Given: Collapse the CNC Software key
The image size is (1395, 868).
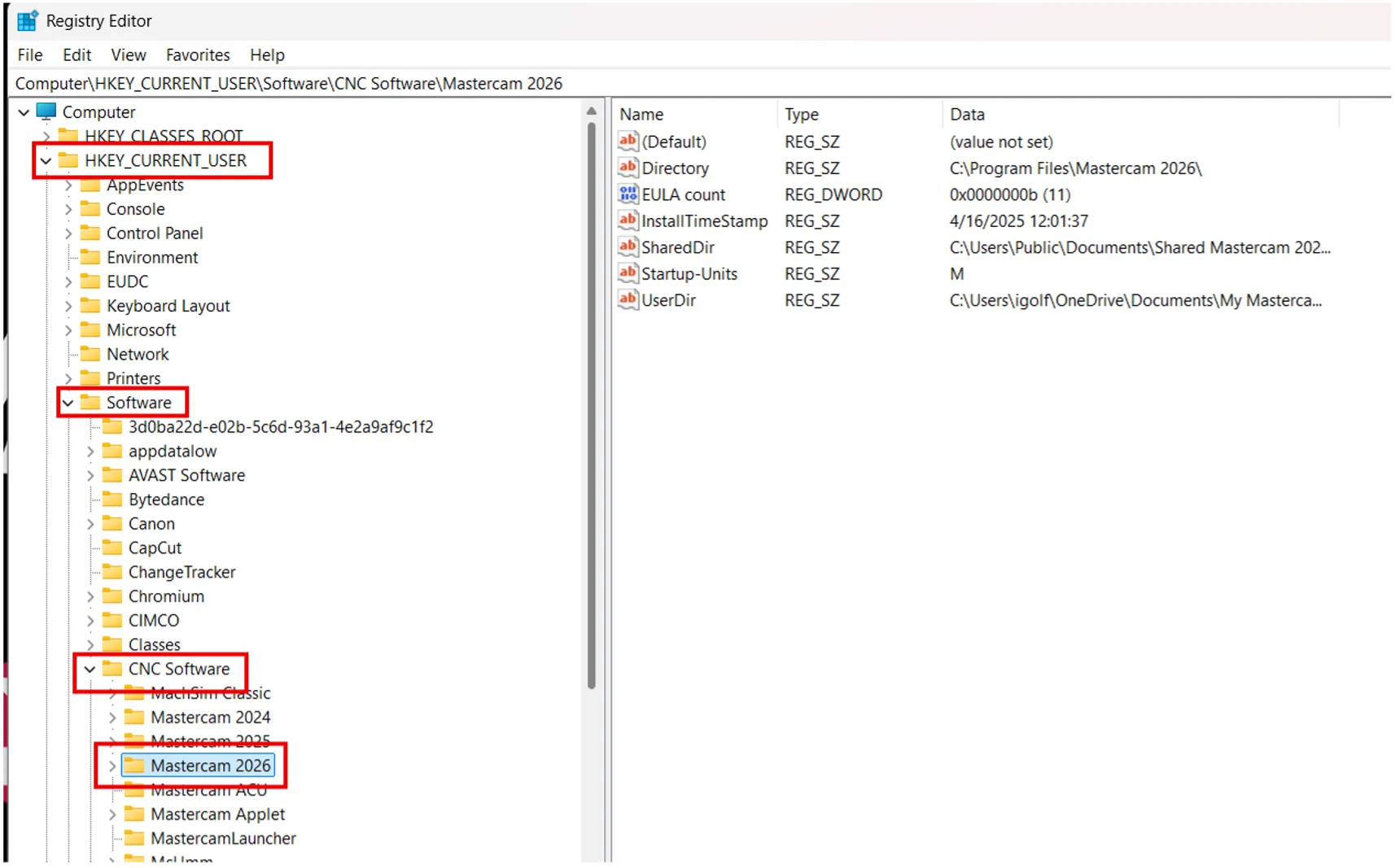Looking at the screenshot, I should [x=90, y=669].
